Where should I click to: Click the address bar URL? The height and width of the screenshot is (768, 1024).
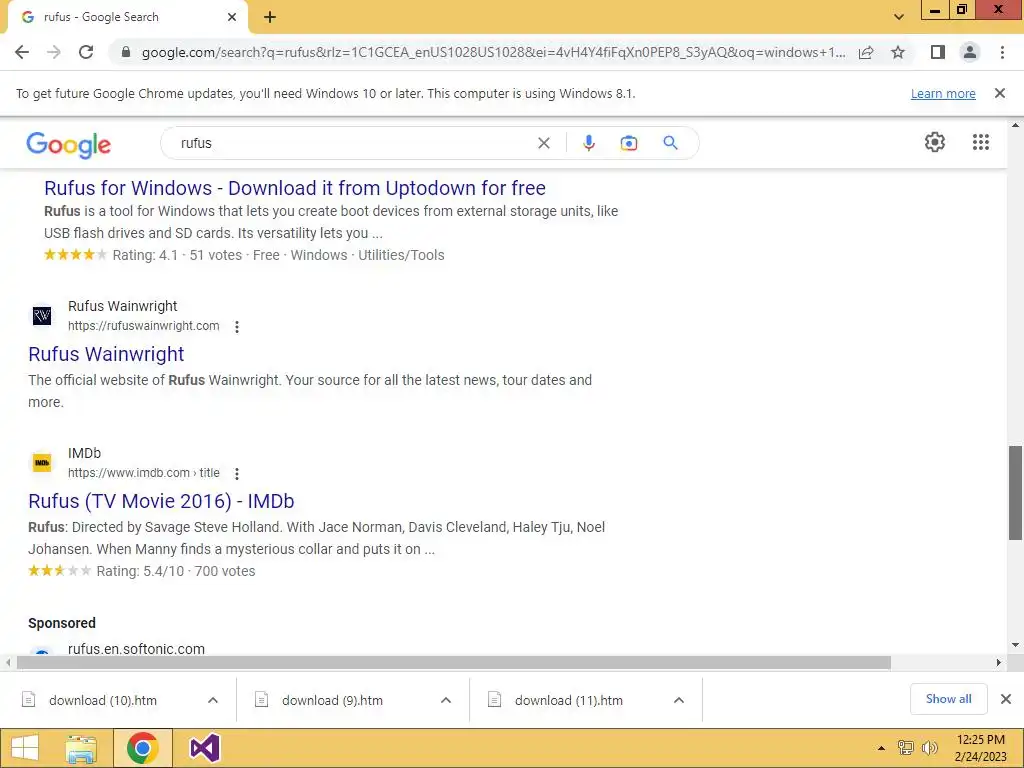493,52
